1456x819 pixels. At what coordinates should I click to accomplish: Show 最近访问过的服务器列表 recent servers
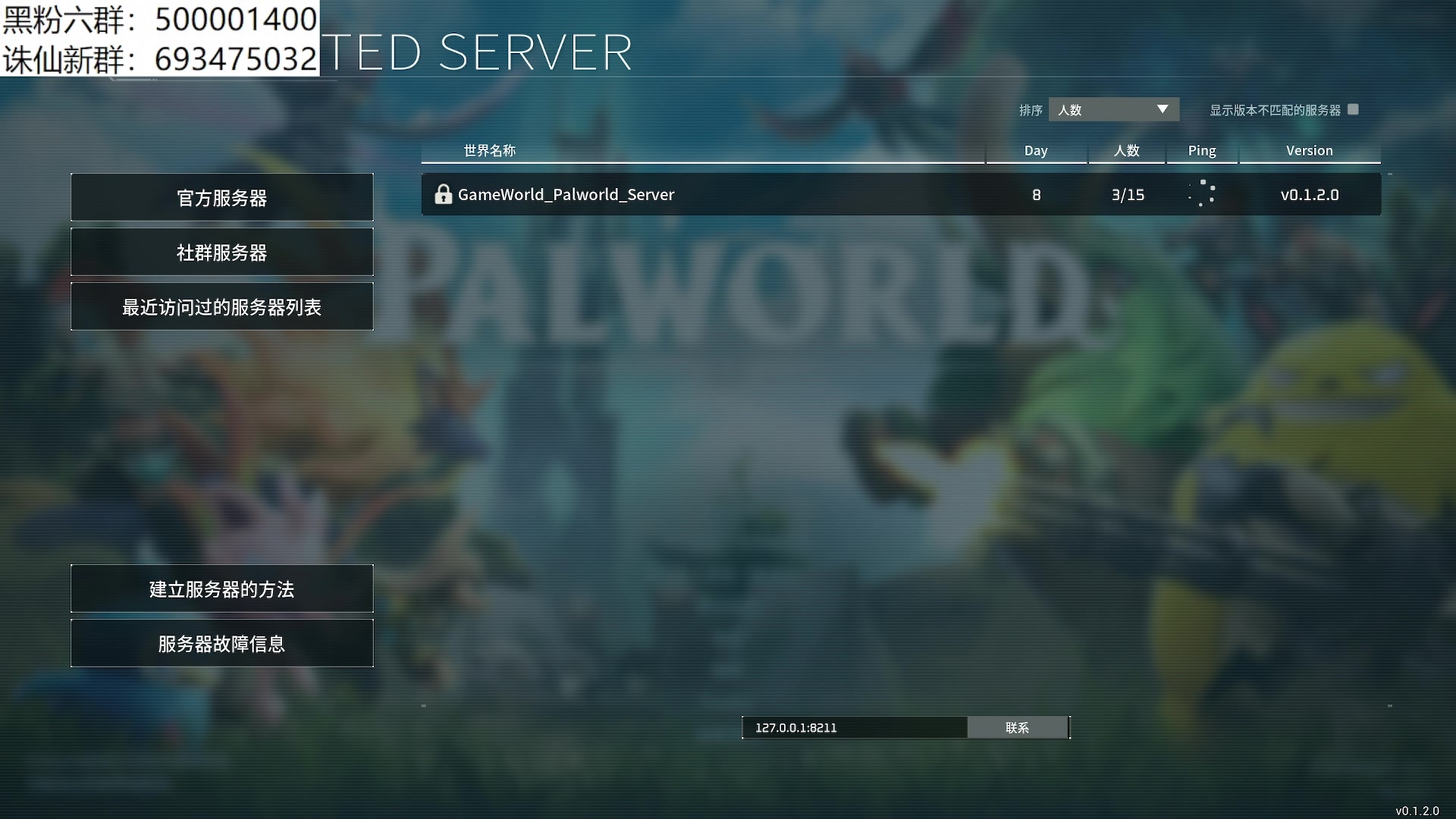[222, 306]
